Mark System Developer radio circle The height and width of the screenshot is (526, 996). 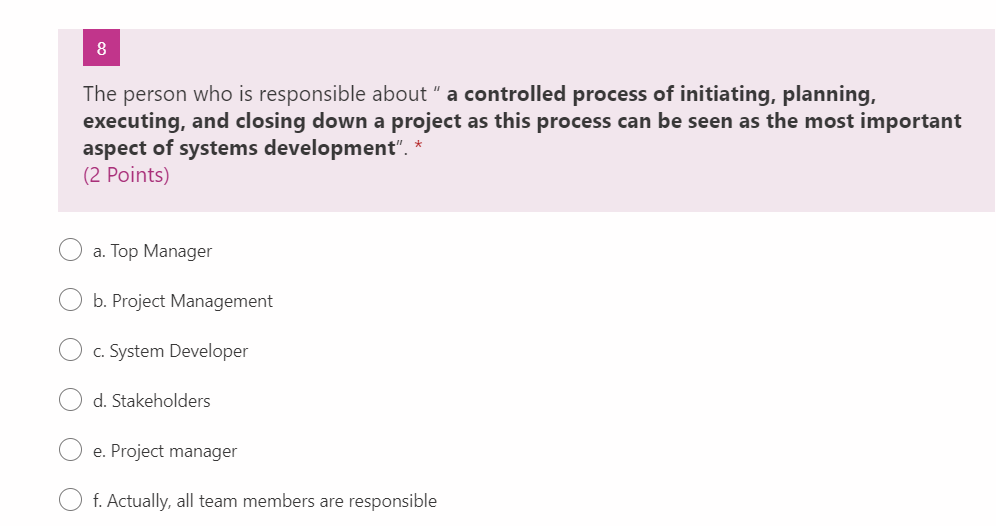70,349
